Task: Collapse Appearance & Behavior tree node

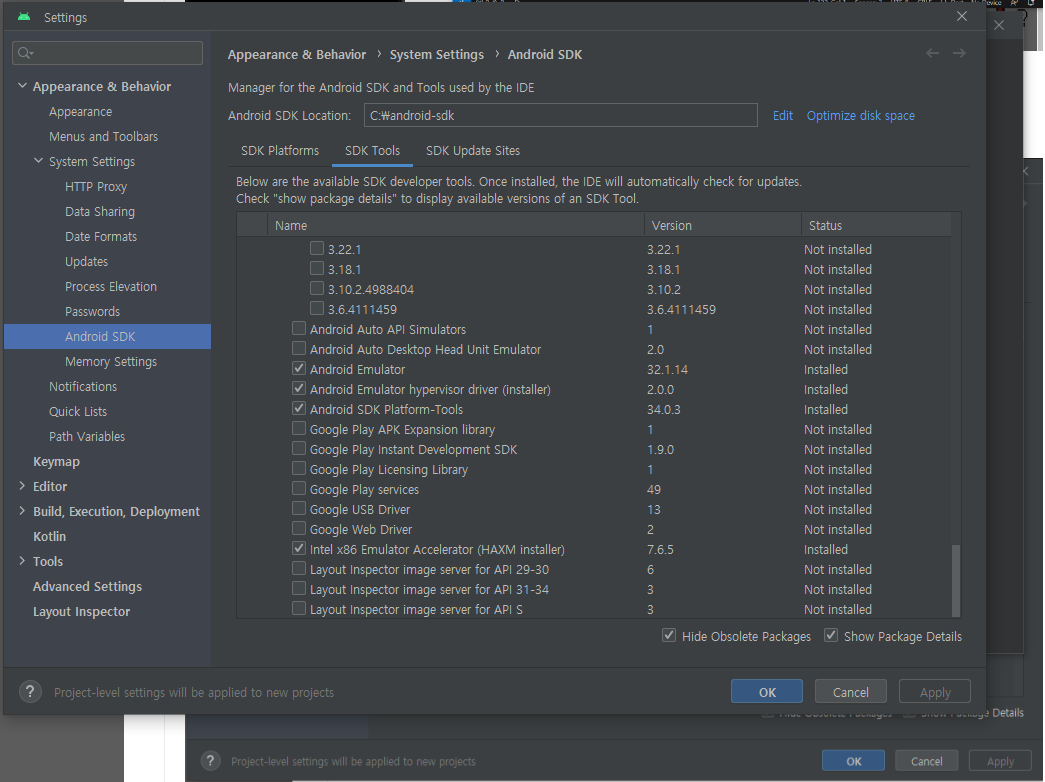Action: [22, 86]
